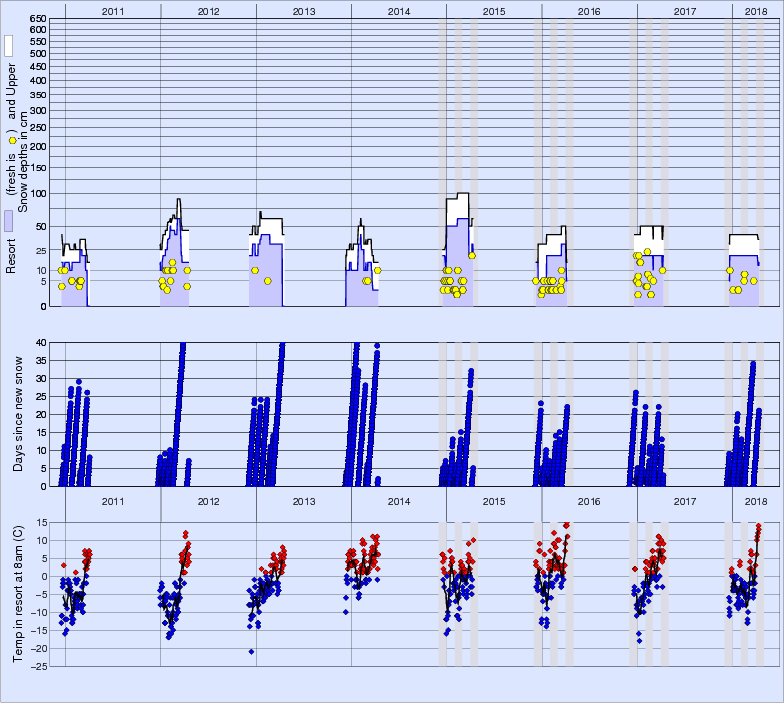Click the white Upper snow depth legend swatch
784x703 pixels.
[x=9, y=46]
